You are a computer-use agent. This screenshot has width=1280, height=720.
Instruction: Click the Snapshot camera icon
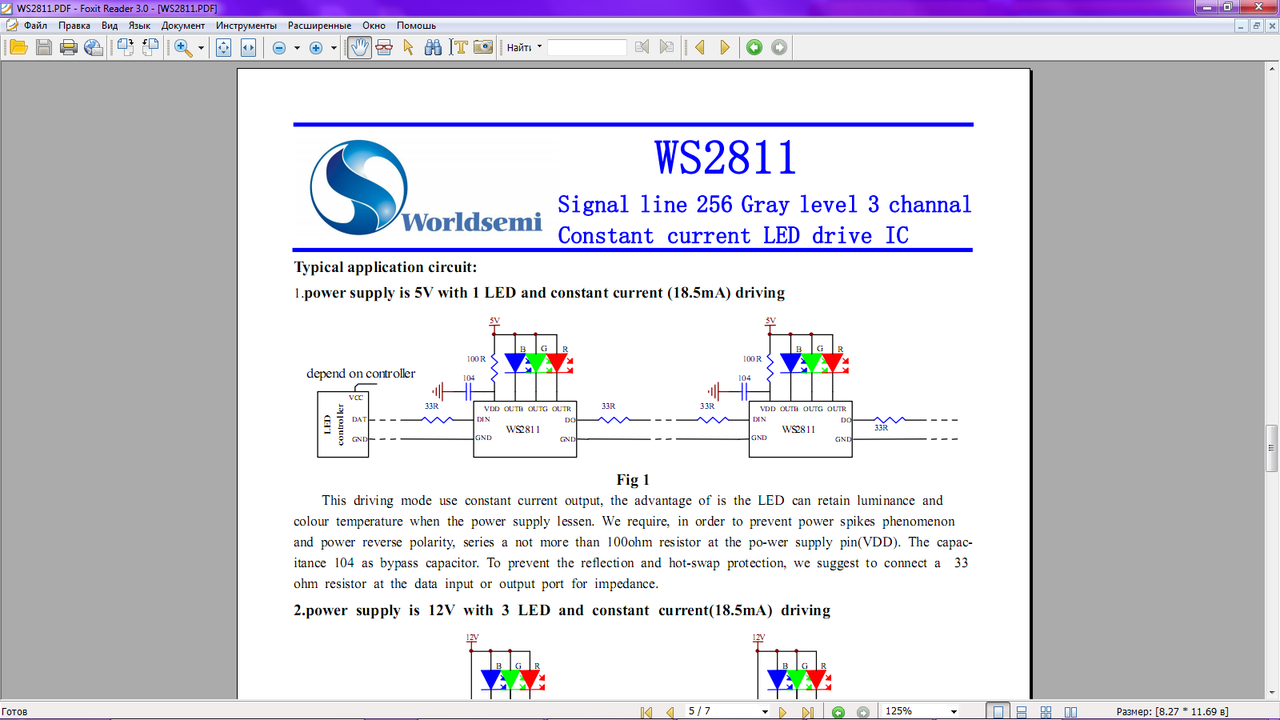pyautogui.click(x=483, y=47)
